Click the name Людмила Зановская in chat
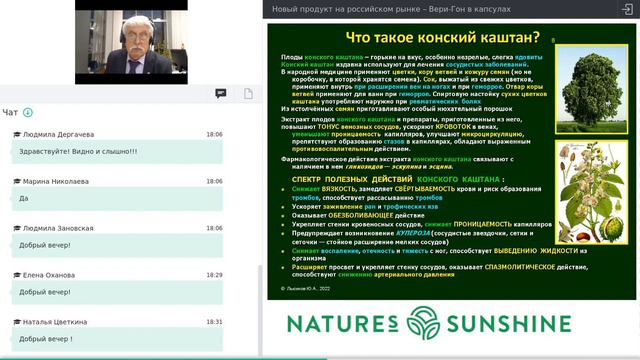640x360 pixels. click(x=58, y=228)
